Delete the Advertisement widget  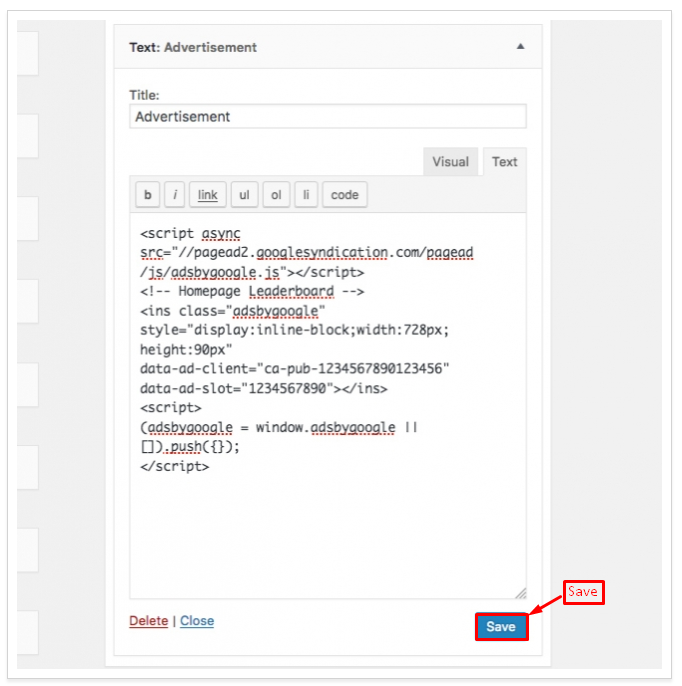pyautogui.click(x=149, y=621)
